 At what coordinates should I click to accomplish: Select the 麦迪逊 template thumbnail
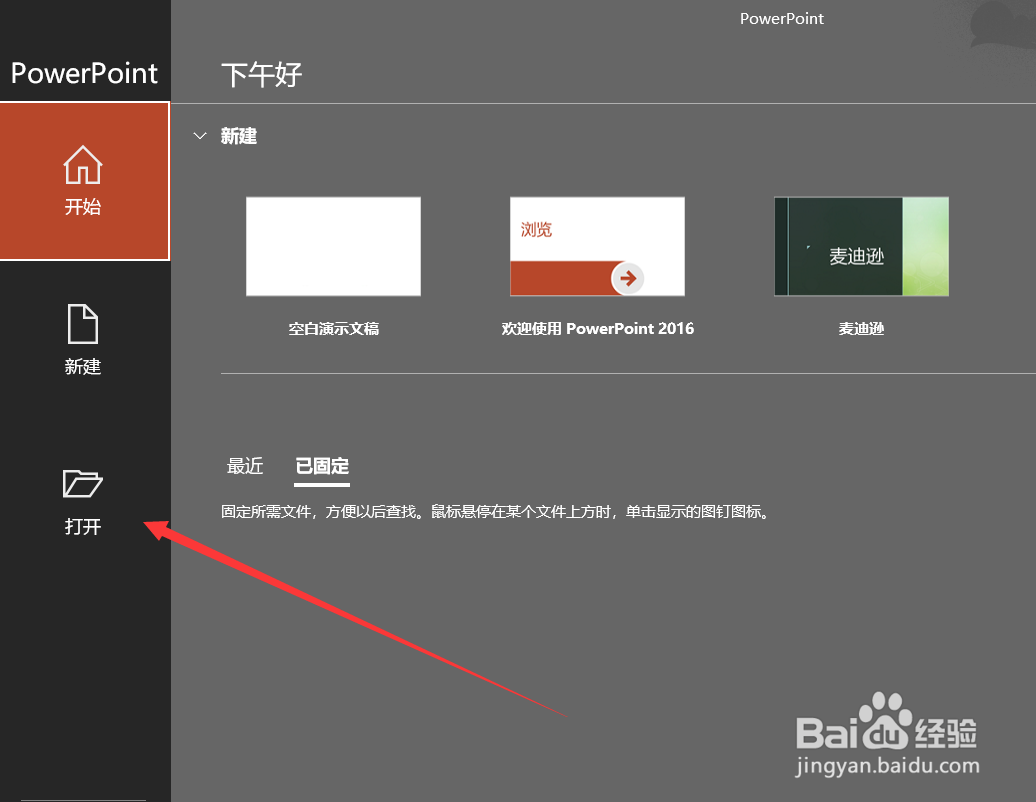click(x=862, y=246)
